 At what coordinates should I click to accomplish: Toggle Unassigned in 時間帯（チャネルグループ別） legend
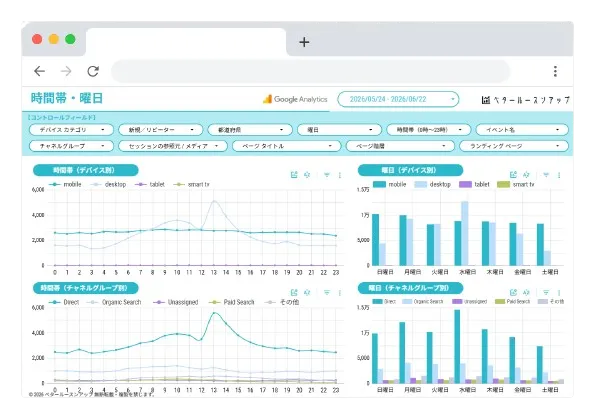click(x=176, y=302)
